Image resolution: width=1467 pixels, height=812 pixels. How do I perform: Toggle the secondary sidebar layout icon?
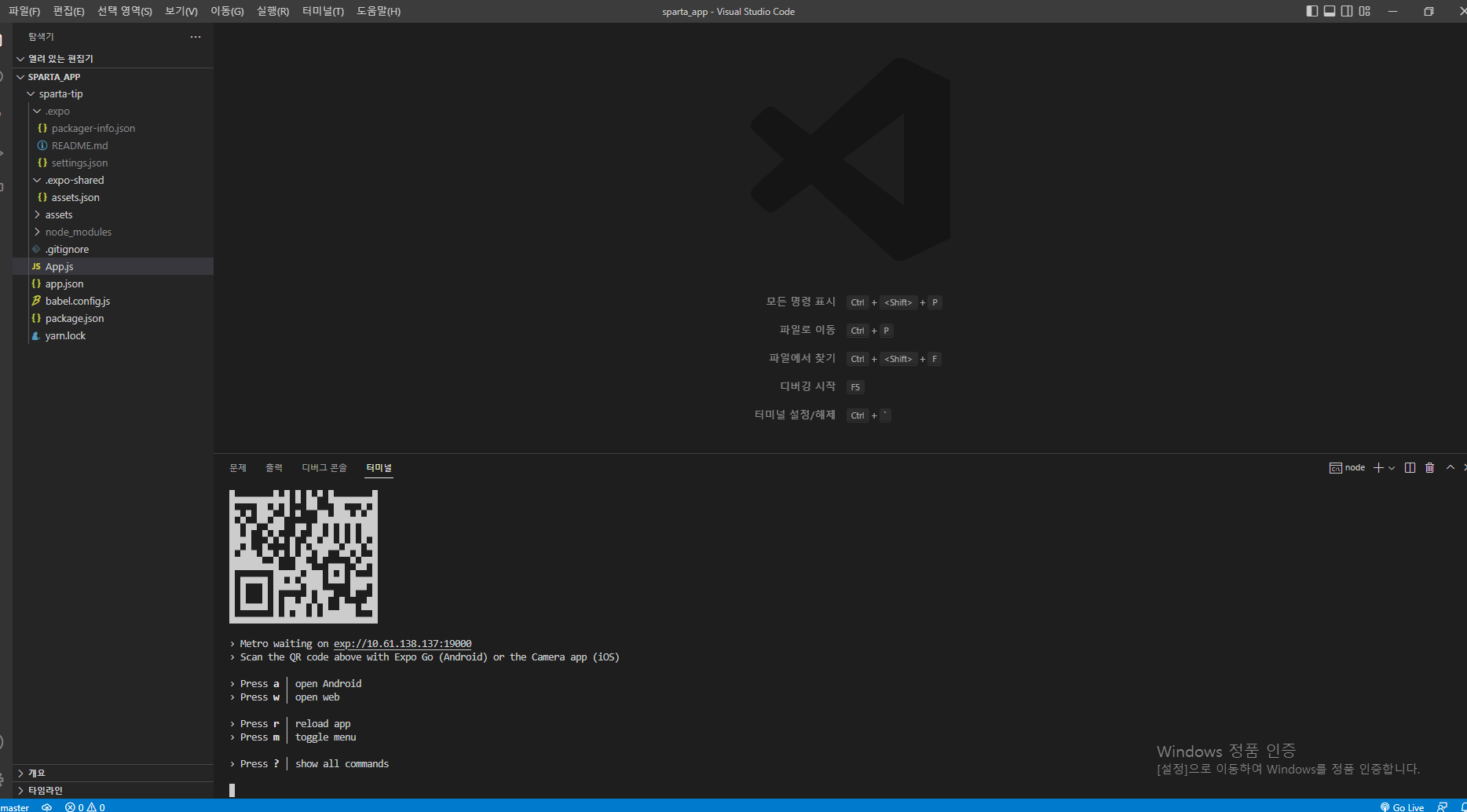[x=1347, y=11]
